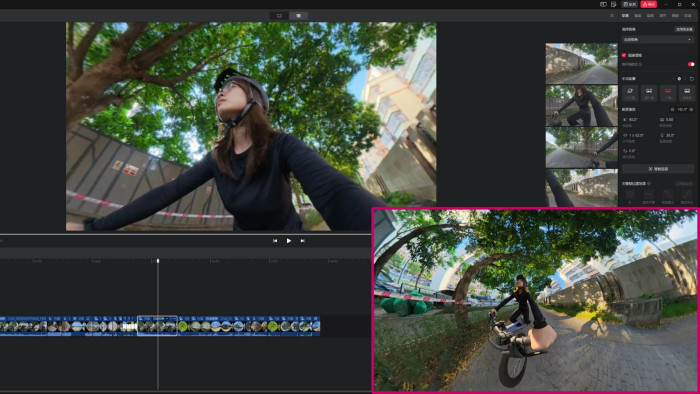Turn off the red toggle switch in side panel
Viewport: 700px width, 394px height.
pos(691,64)
